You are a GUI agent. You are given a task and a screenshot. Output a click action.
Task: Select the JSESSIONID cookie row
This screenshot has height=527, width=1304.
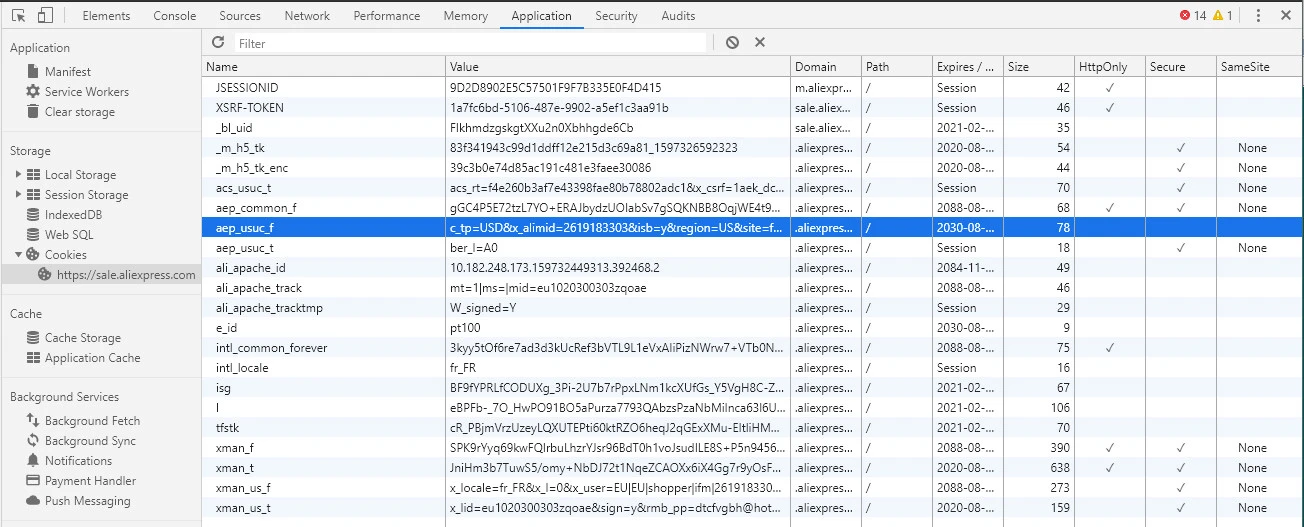(753, 88)
